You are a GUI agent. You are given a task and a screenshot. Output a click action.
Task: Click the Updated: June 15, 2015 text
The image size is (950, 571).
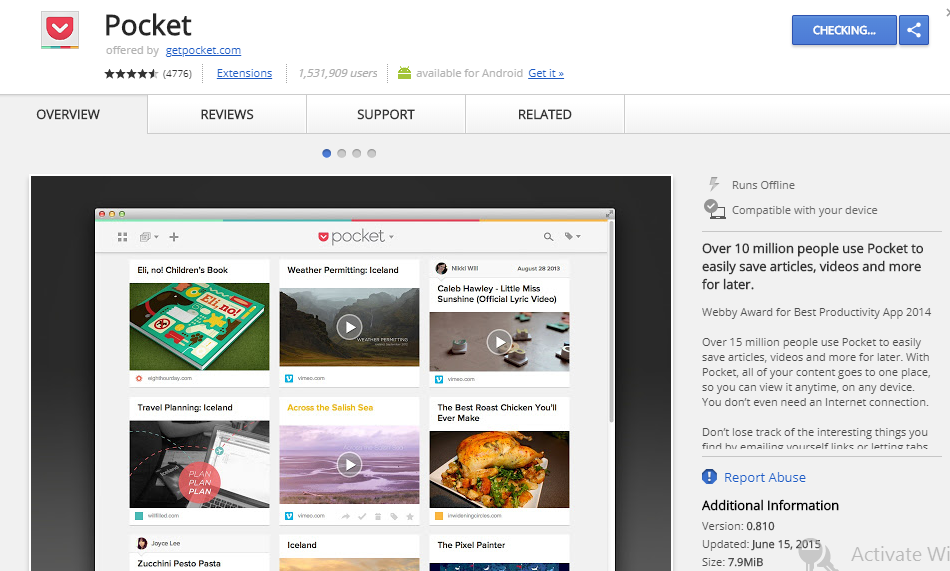761,544
